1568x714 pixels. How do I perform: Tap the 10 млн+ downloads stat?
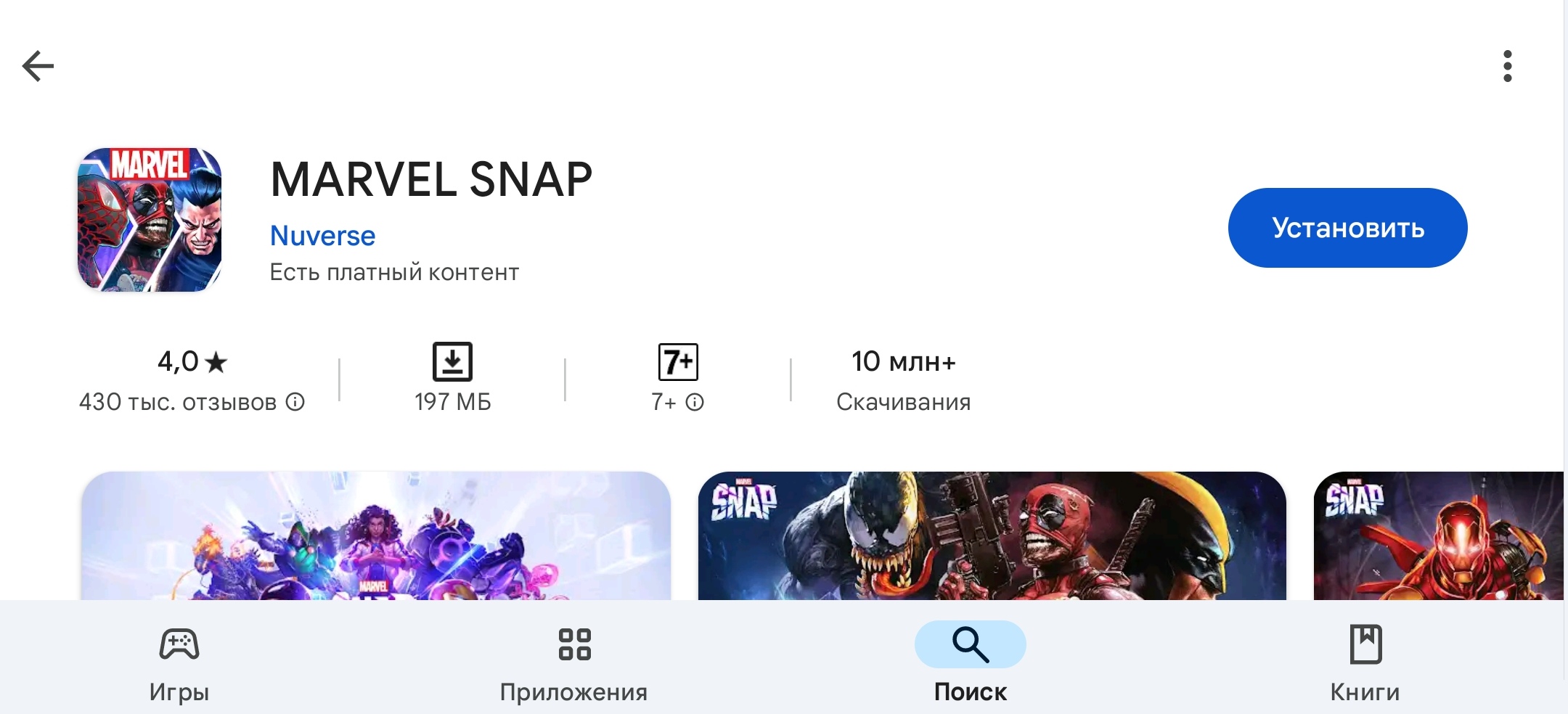click(x=903, y=380)
